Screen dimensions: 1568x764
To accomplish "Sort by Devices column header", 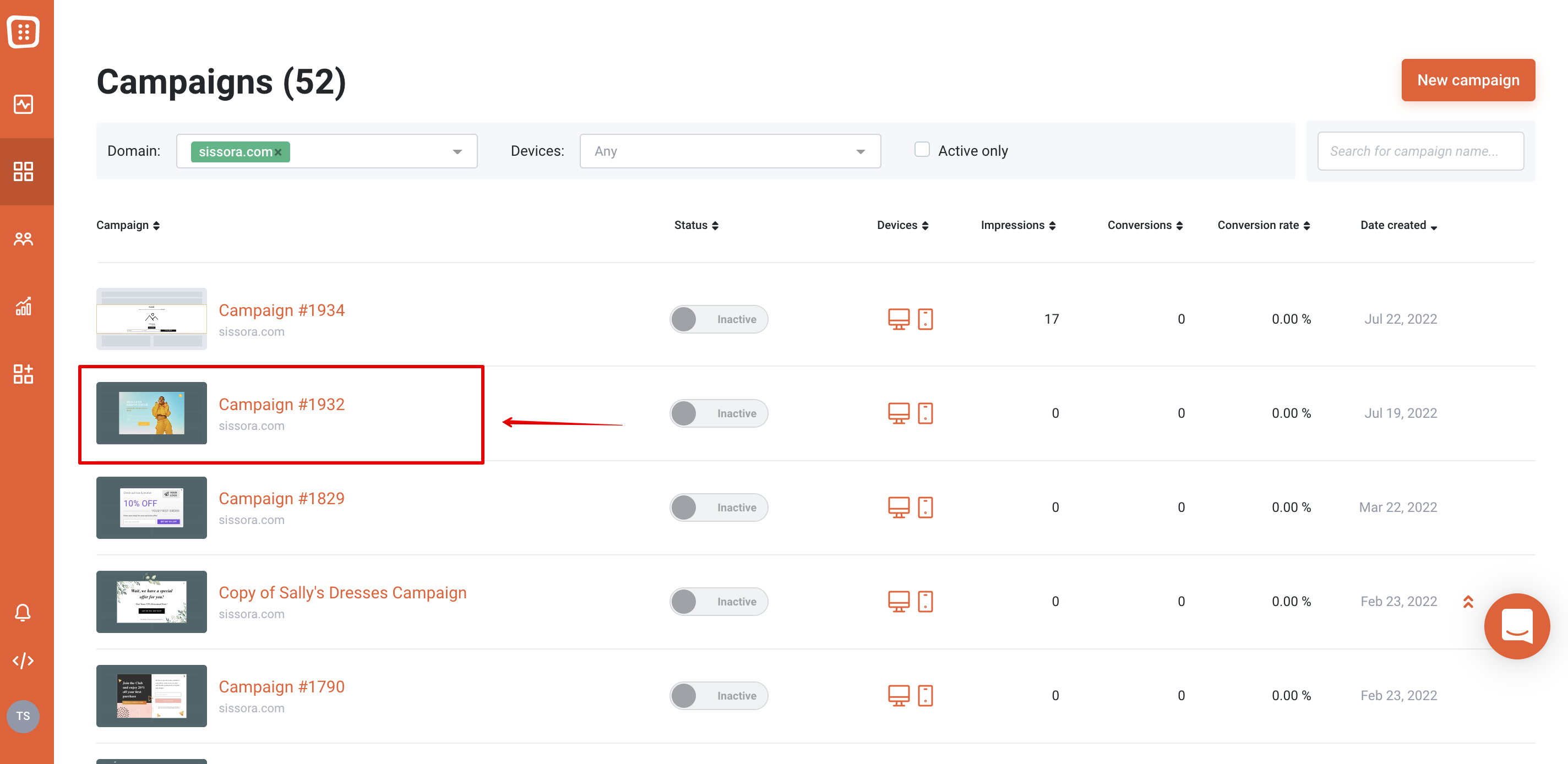I will 903,225.
